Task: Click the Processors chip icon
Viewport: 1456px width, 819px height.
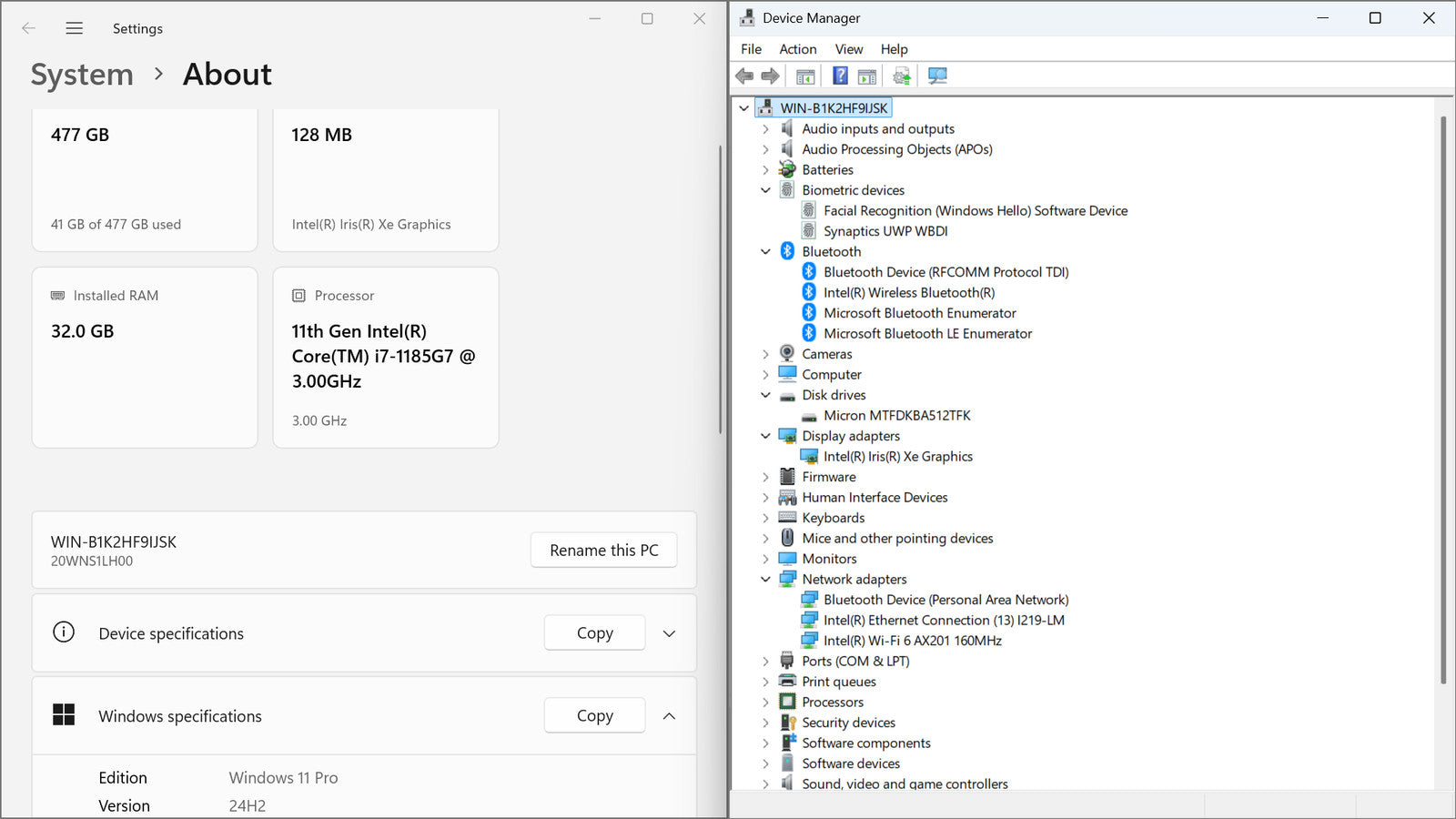Action: pyautogui.click(x=787, y=702)
